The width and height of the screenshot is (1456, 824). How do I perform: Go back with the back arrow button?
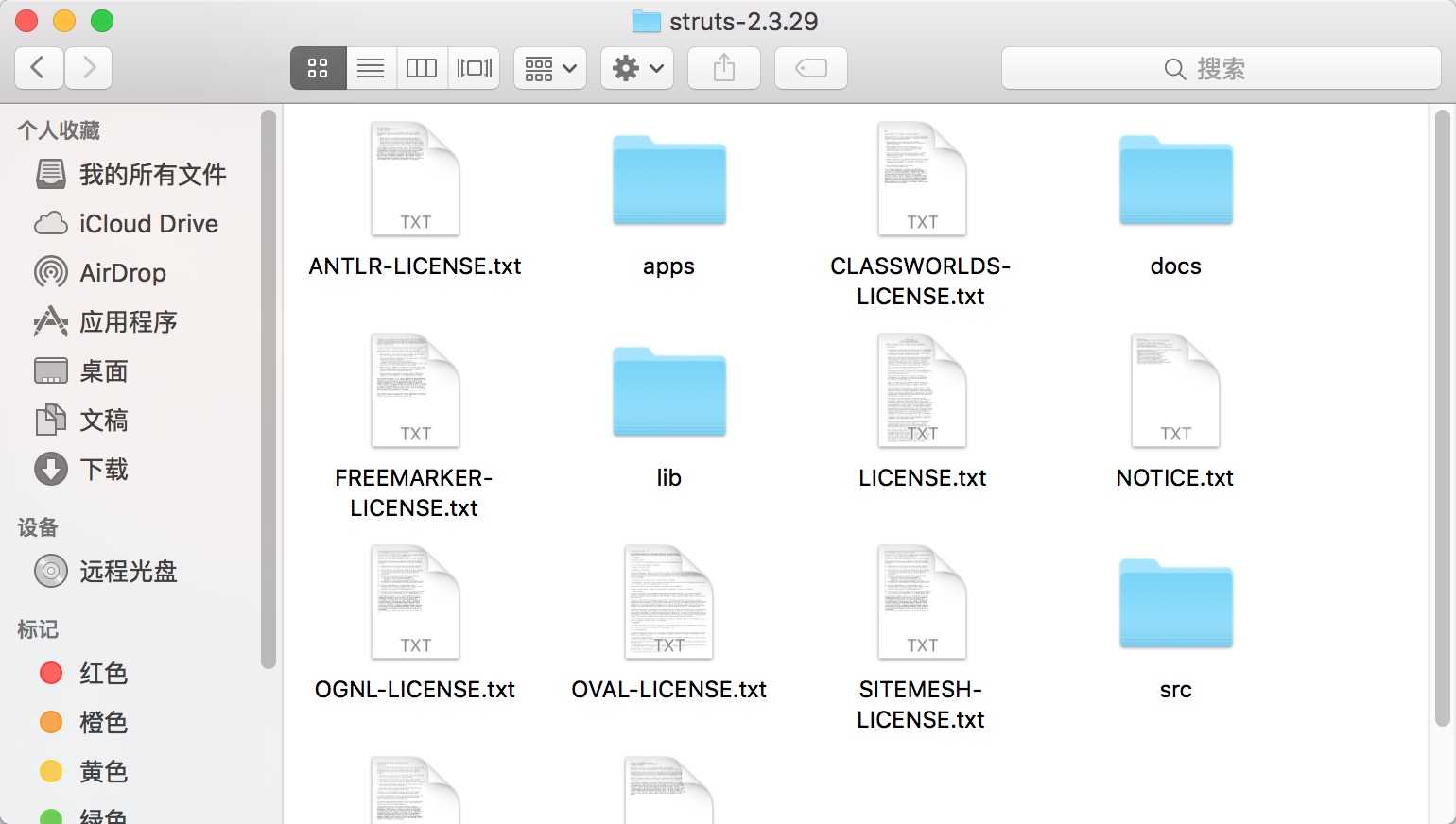point(39,68)
